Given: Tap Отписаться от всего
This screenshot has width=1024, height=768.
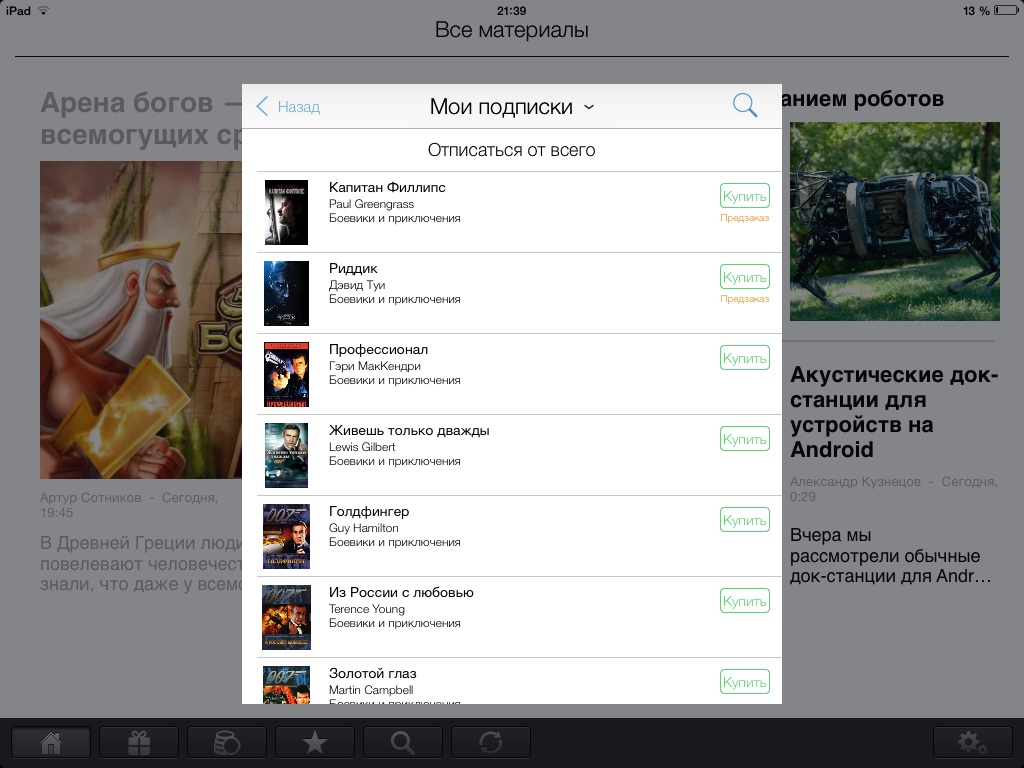Looking at the screenshot, I should [511, 150].
